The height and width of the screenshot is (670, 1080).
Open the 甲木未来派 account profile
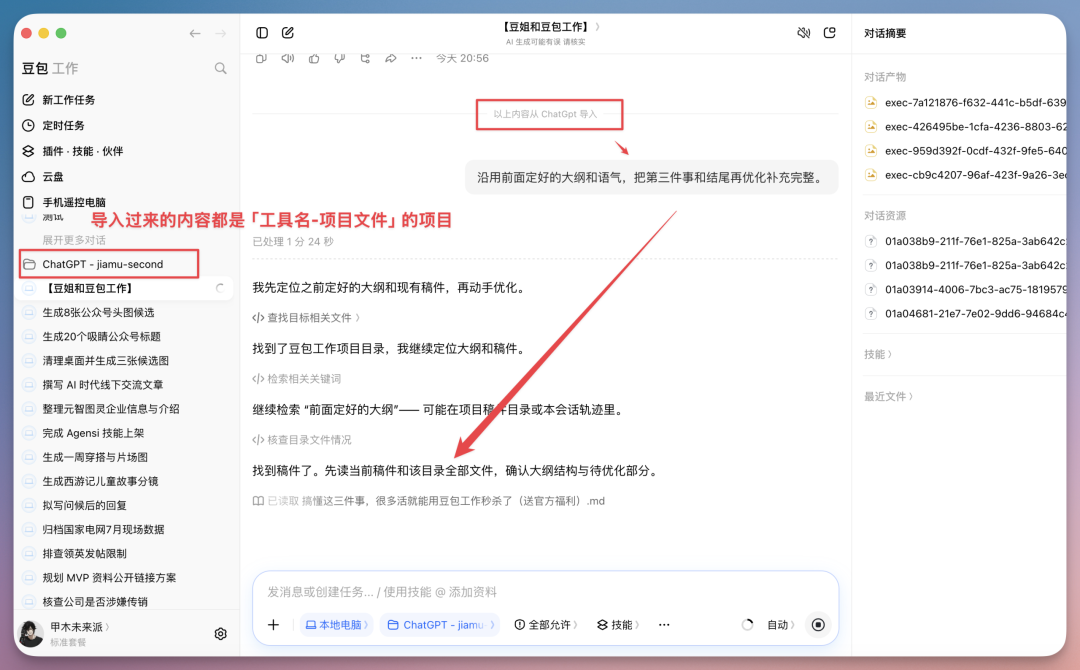coord(64,634)
